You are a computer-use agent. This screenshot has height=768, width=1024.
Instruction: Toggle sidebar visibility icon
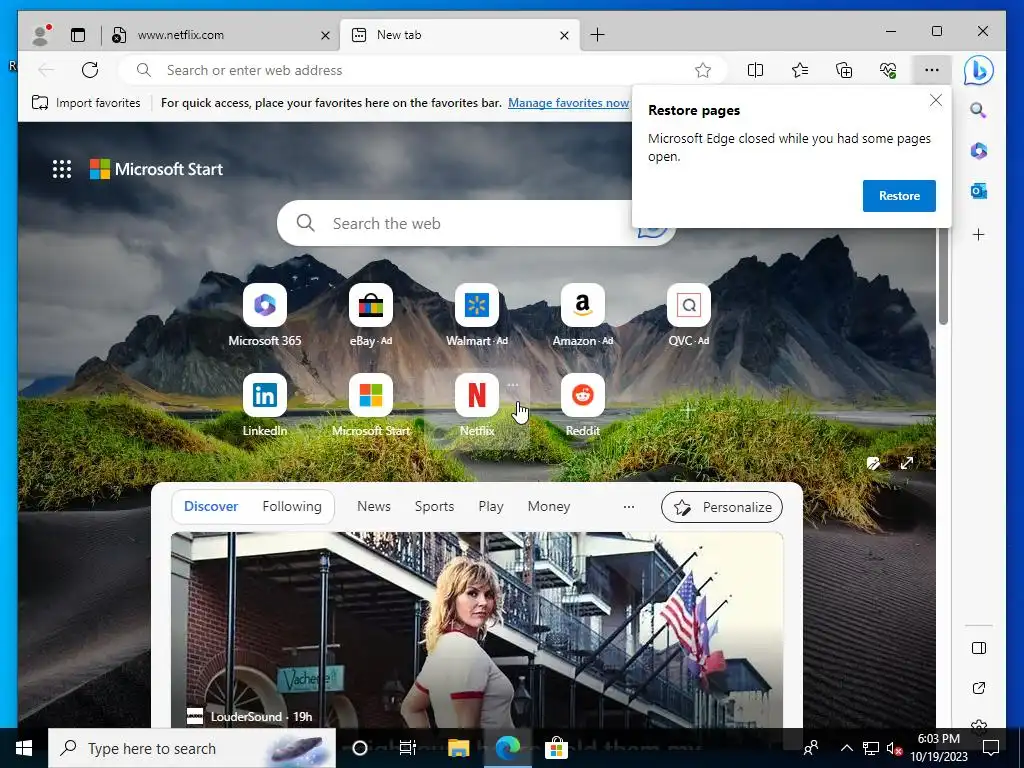coord(978,648)
